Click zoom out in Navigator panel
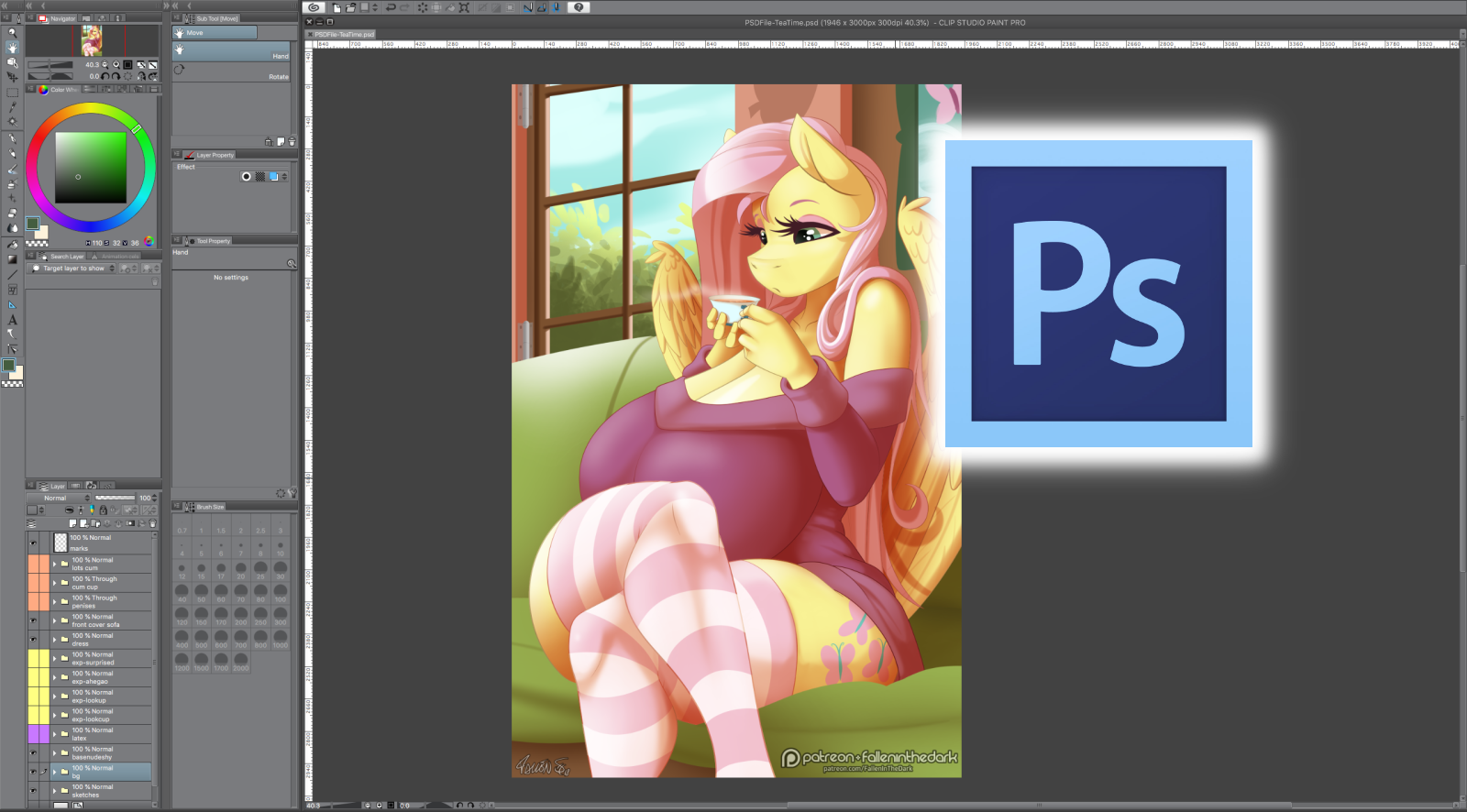Viewport: 1467px width, 812px height. (105, 65)
